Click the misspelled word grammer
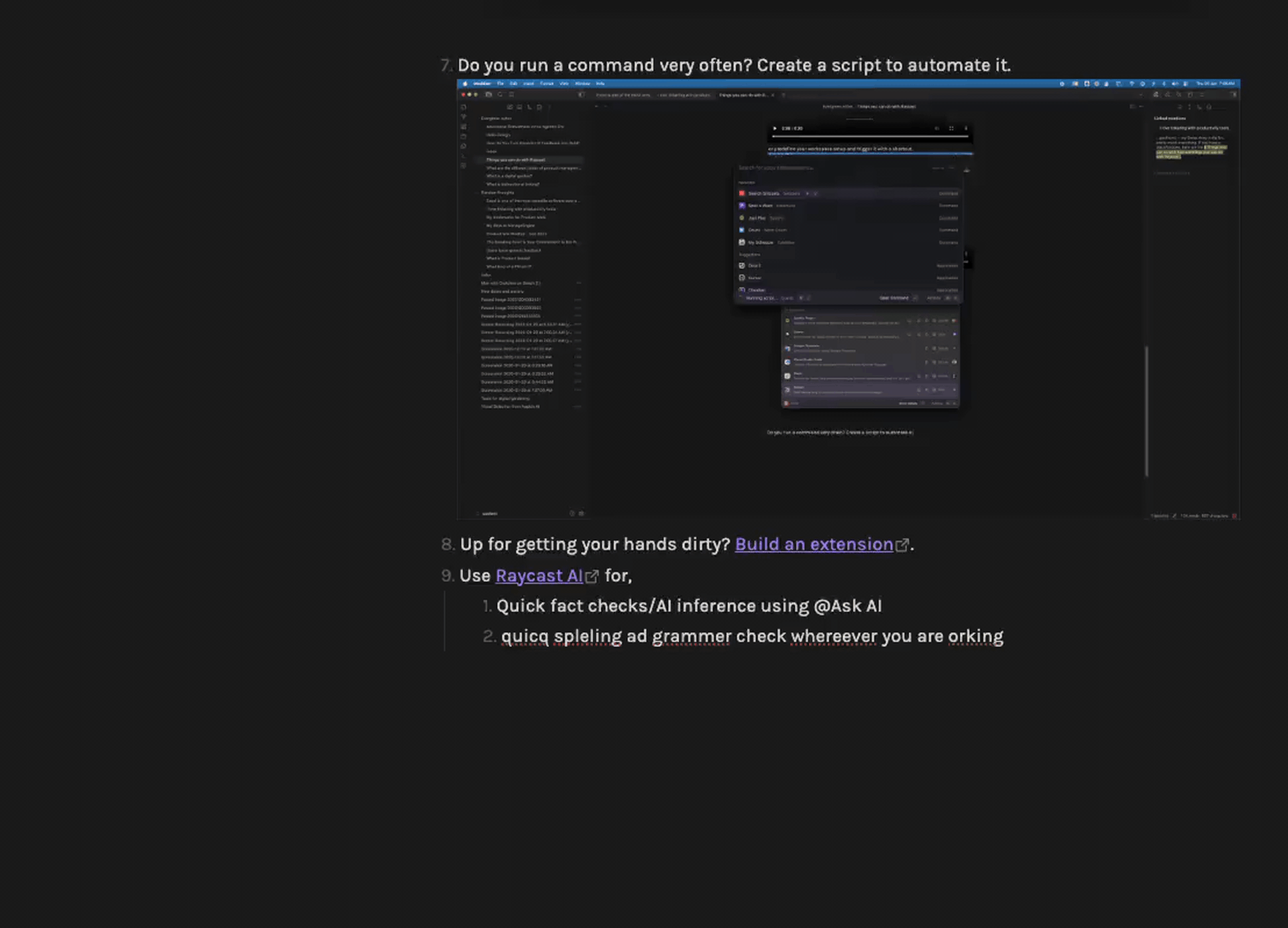The image size is (1288, 928). (x=691, y=636)
